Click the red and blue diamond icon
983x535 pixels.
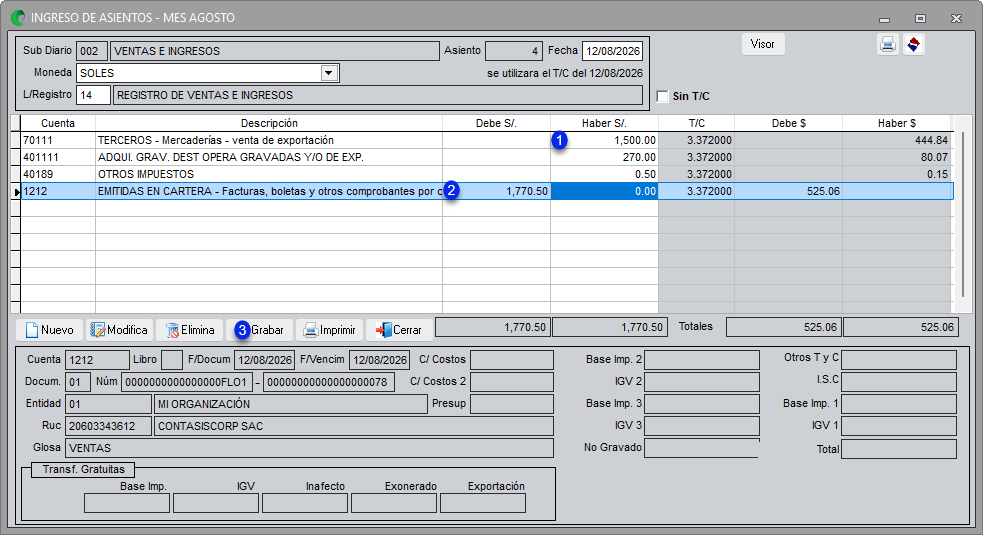(913, 45)
